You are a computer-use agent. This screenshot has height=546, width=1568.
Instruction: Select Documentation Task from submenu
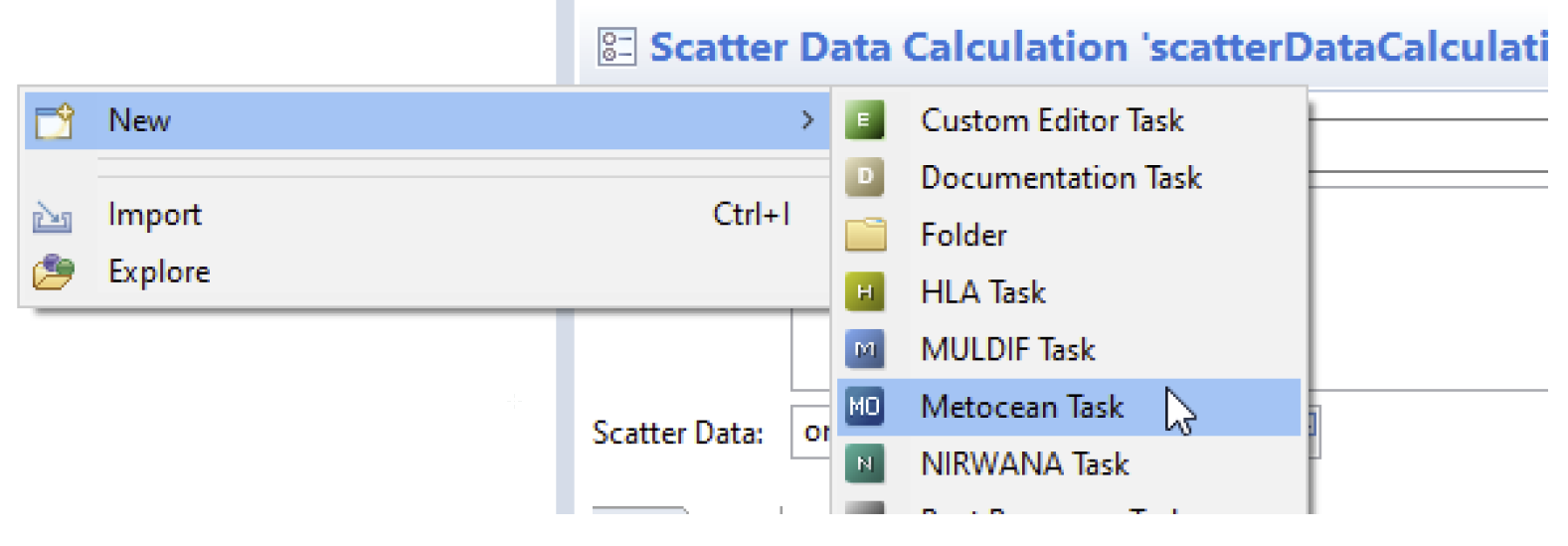click(x=1060, y=178)
